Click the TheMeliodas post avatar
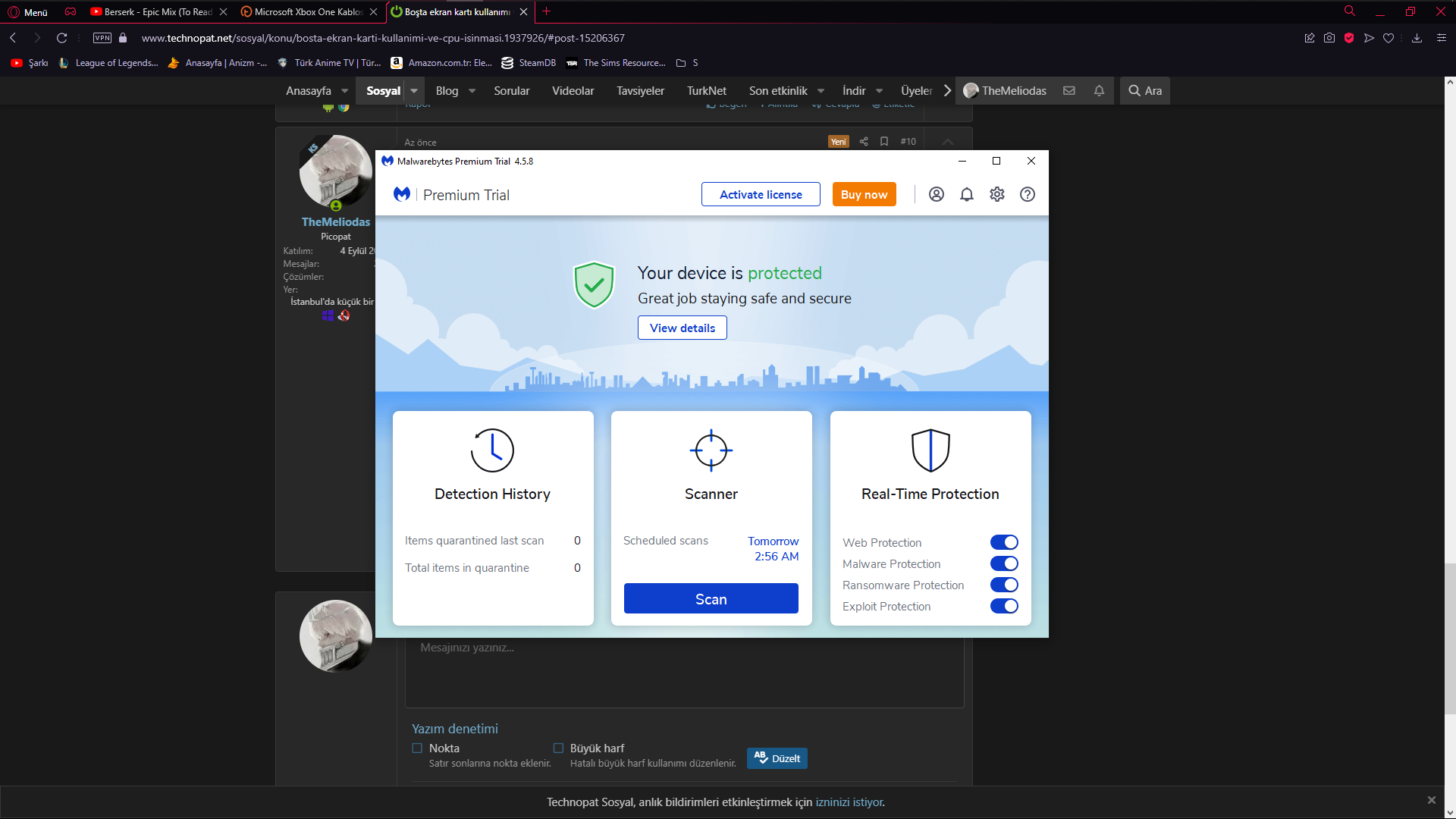Screen dimensions: 1456x819 [336, 173]
